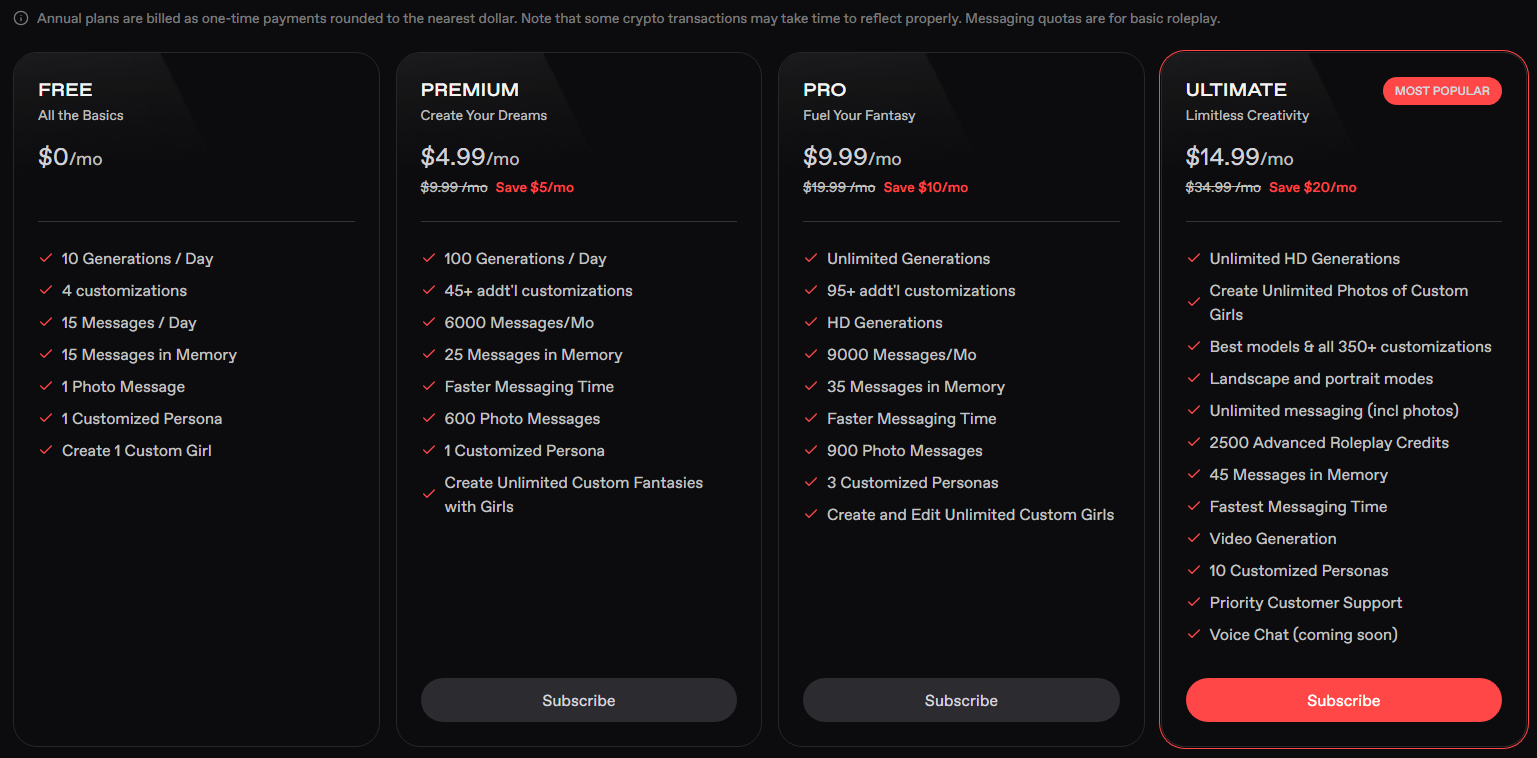Click the $14.99/mo Ultimate price

point(1239,157)
